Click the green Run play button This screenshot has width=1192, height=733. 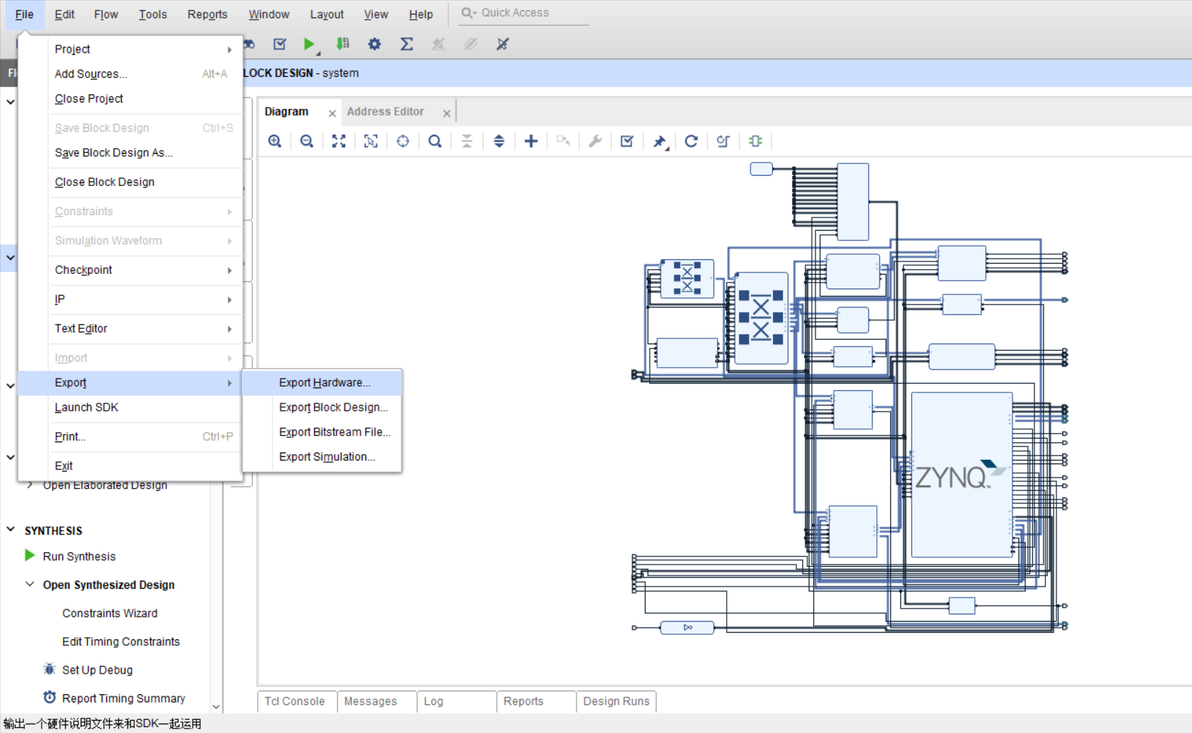309,44
